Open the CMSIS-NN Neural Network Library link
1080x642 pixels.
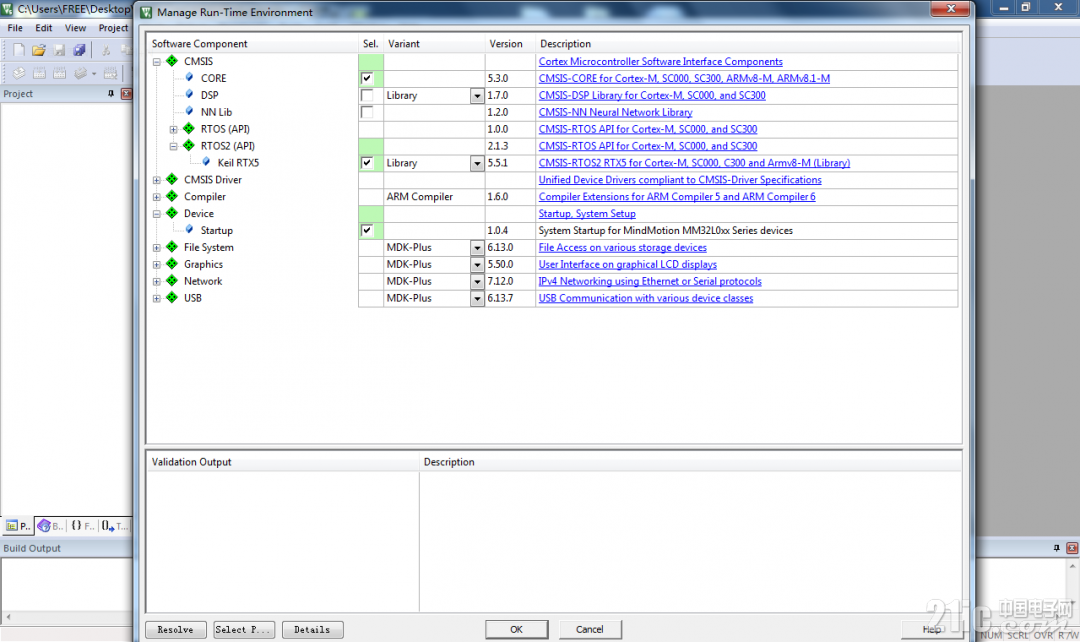tap(615, 112)
